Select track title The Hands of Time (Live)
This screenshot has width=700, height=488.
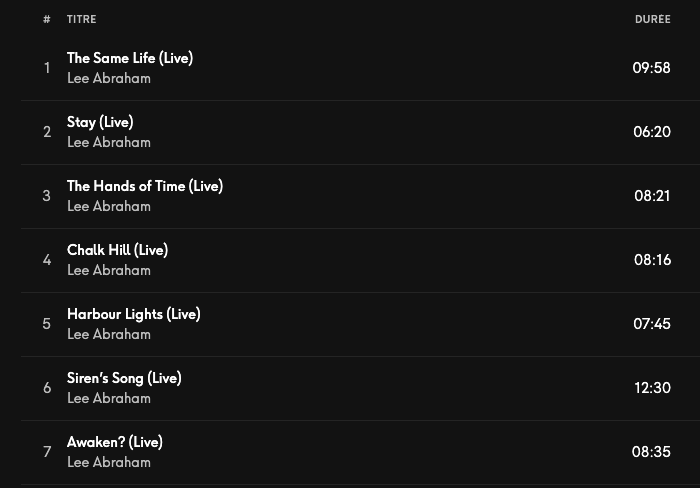[144, 186]
